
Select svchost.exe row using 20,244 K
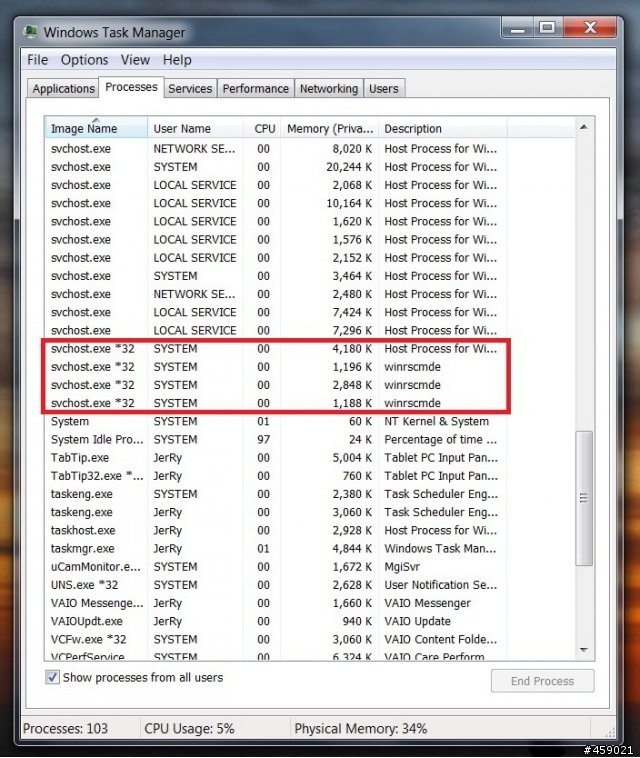276,167
